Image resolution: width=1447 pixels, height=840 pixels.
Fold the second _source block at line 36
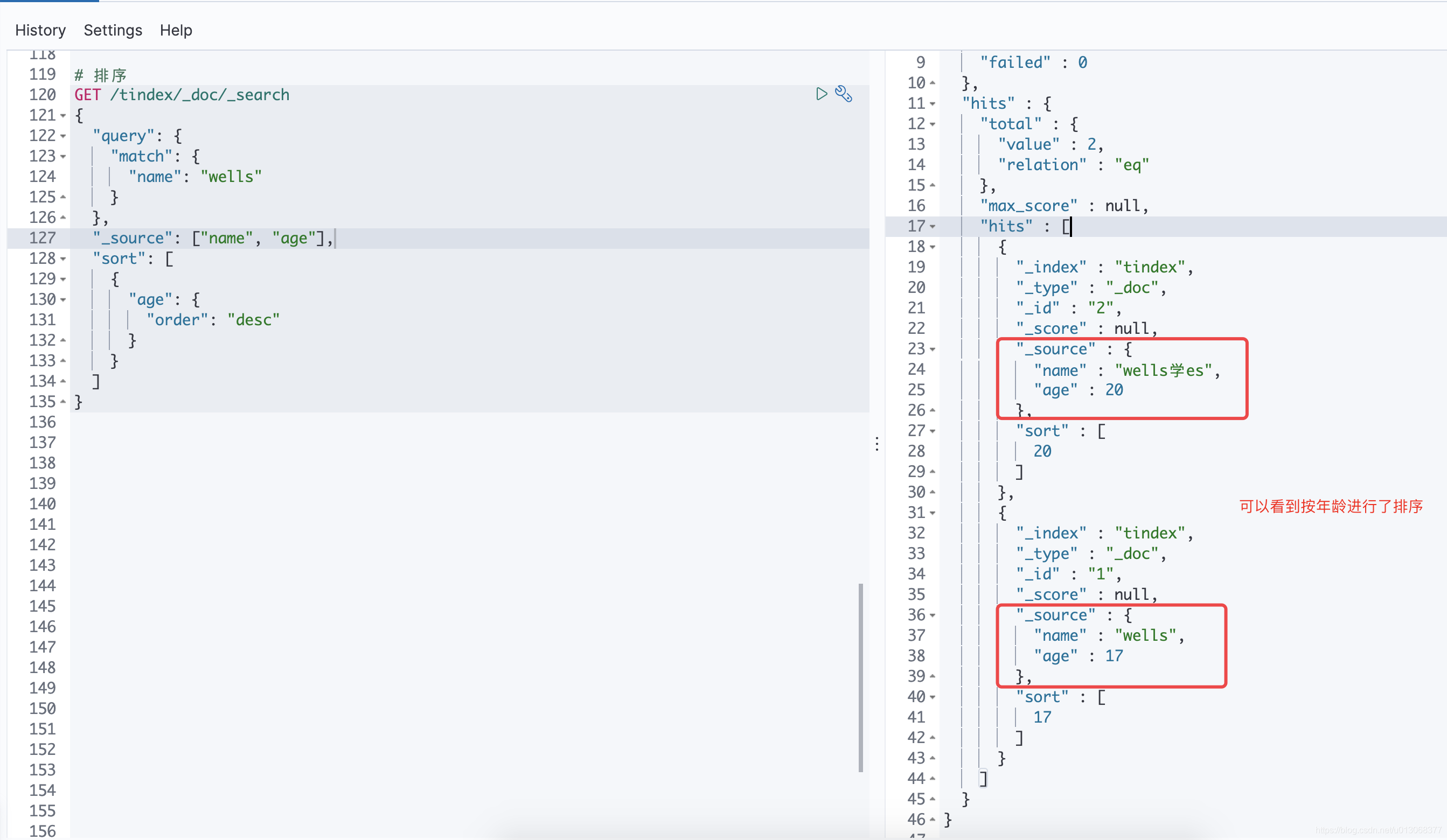[933, 615]
